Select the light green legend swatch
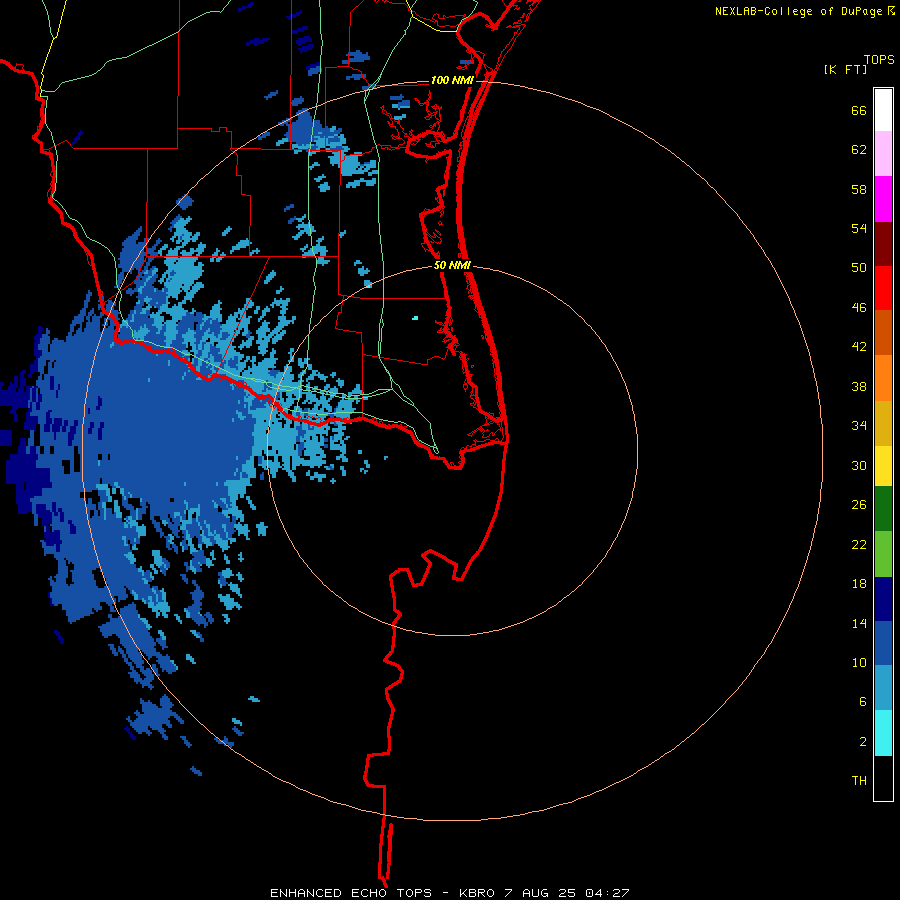Image resolution: width=900 pixels, height=900 pixels. 883,554
